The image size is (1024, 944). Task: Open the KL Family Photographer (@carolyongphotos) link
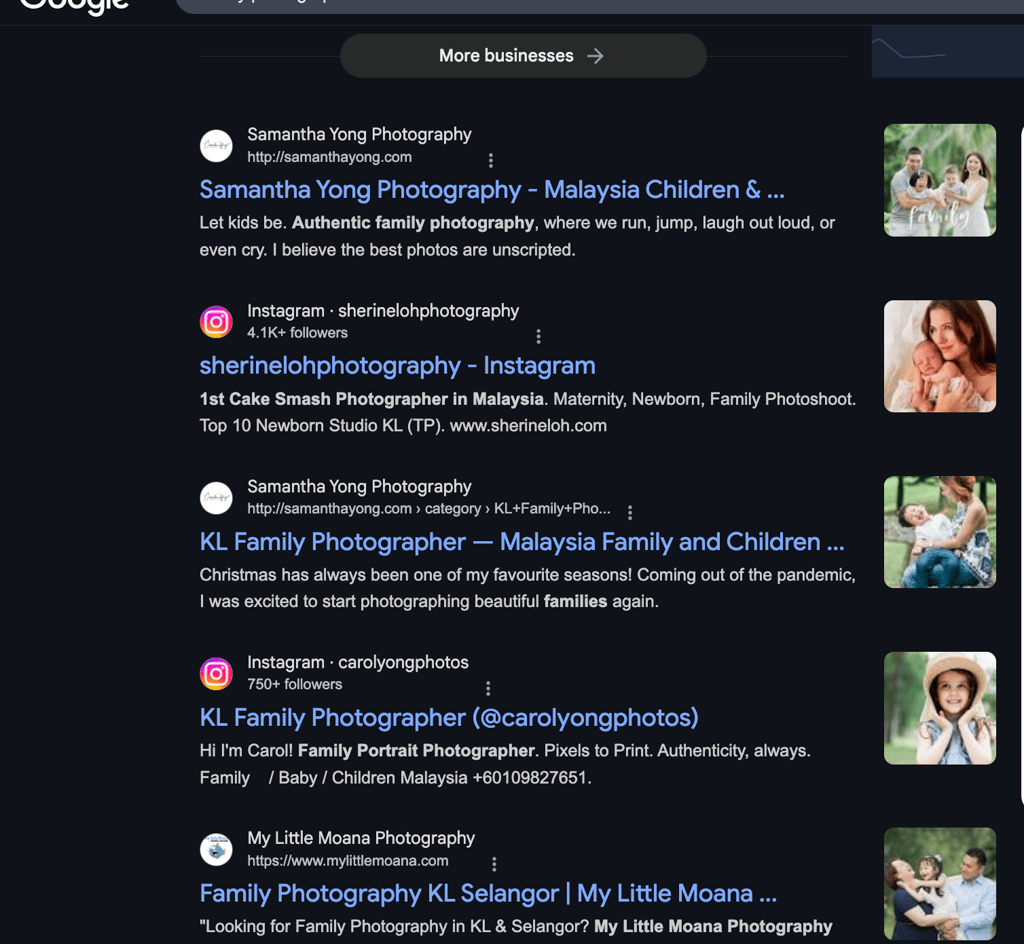click(x=447, y=718)
